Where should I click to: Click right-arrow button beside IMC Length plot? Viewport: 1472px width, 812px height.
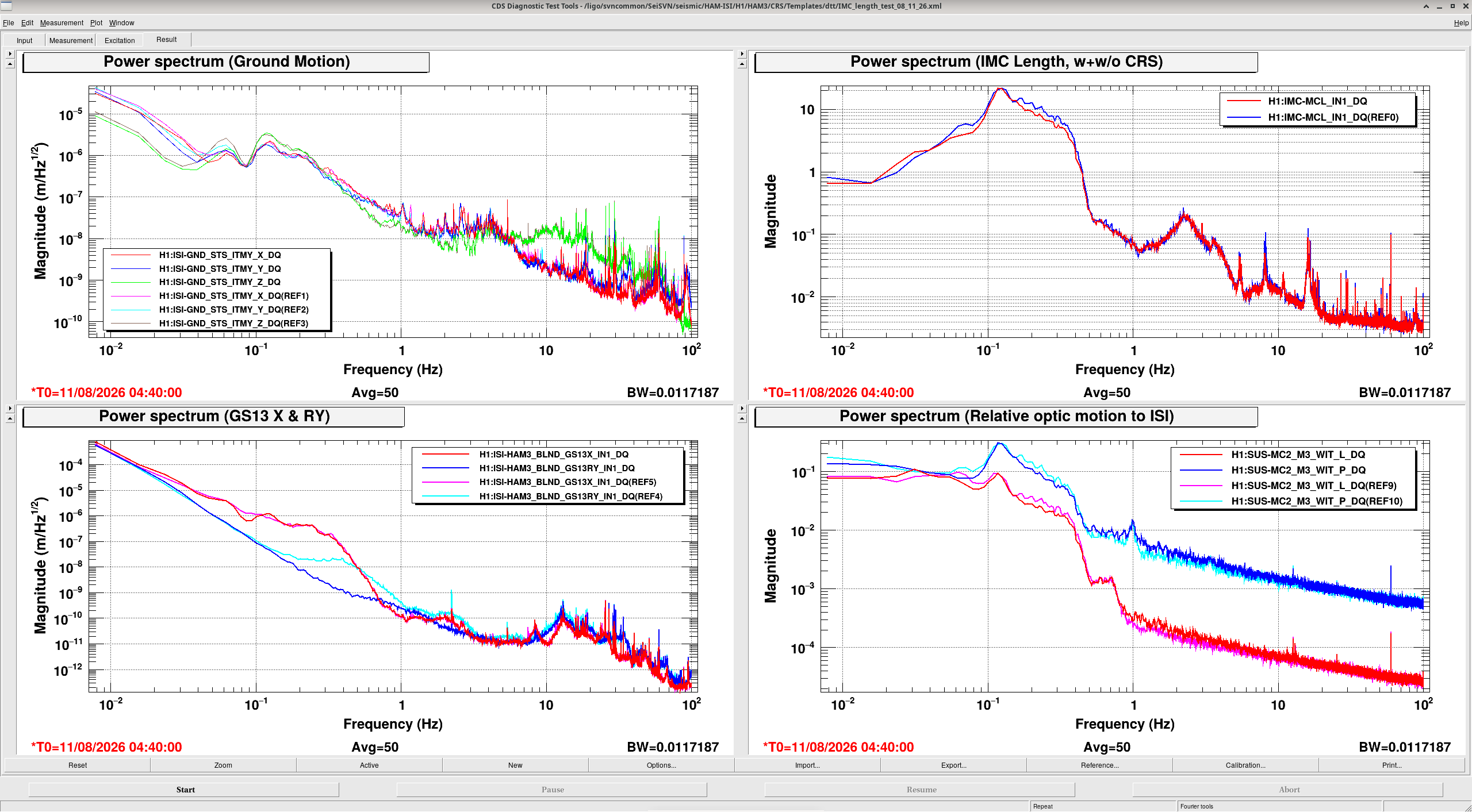tap(742, 54)
